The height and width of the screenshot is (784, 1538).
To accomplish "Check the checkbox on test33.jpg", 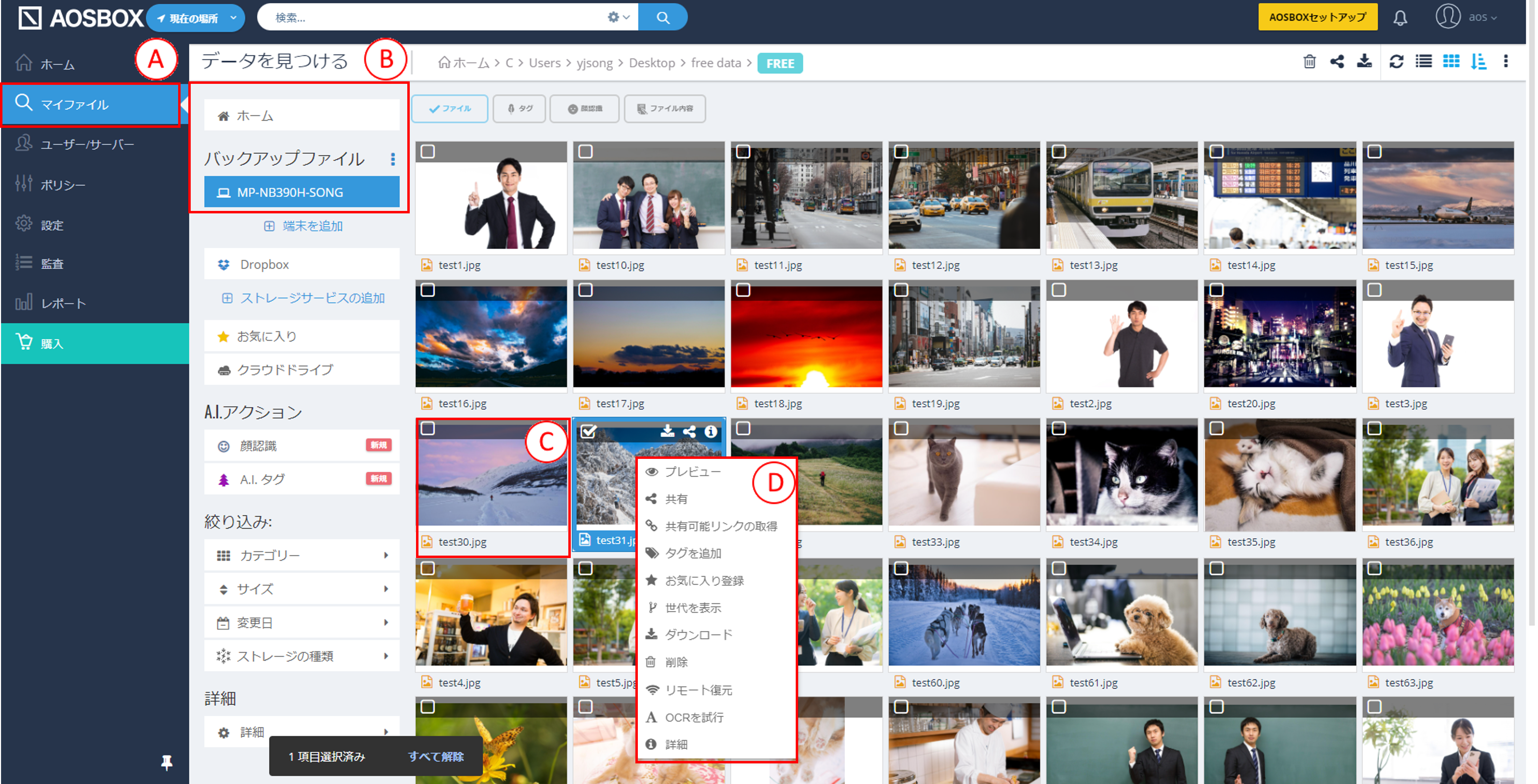I will point(901,429).
